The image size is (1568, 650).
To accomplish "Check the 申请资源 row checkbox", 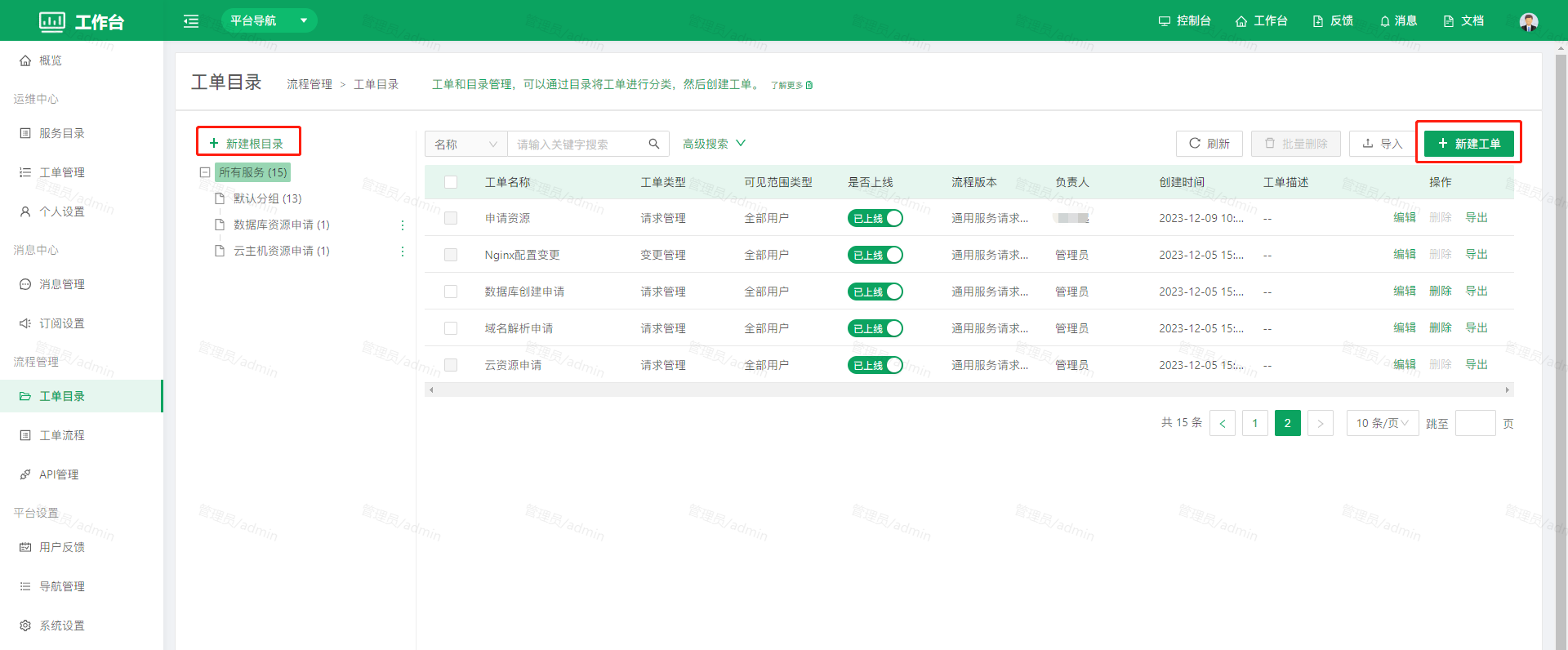I will tap(451, 218).
